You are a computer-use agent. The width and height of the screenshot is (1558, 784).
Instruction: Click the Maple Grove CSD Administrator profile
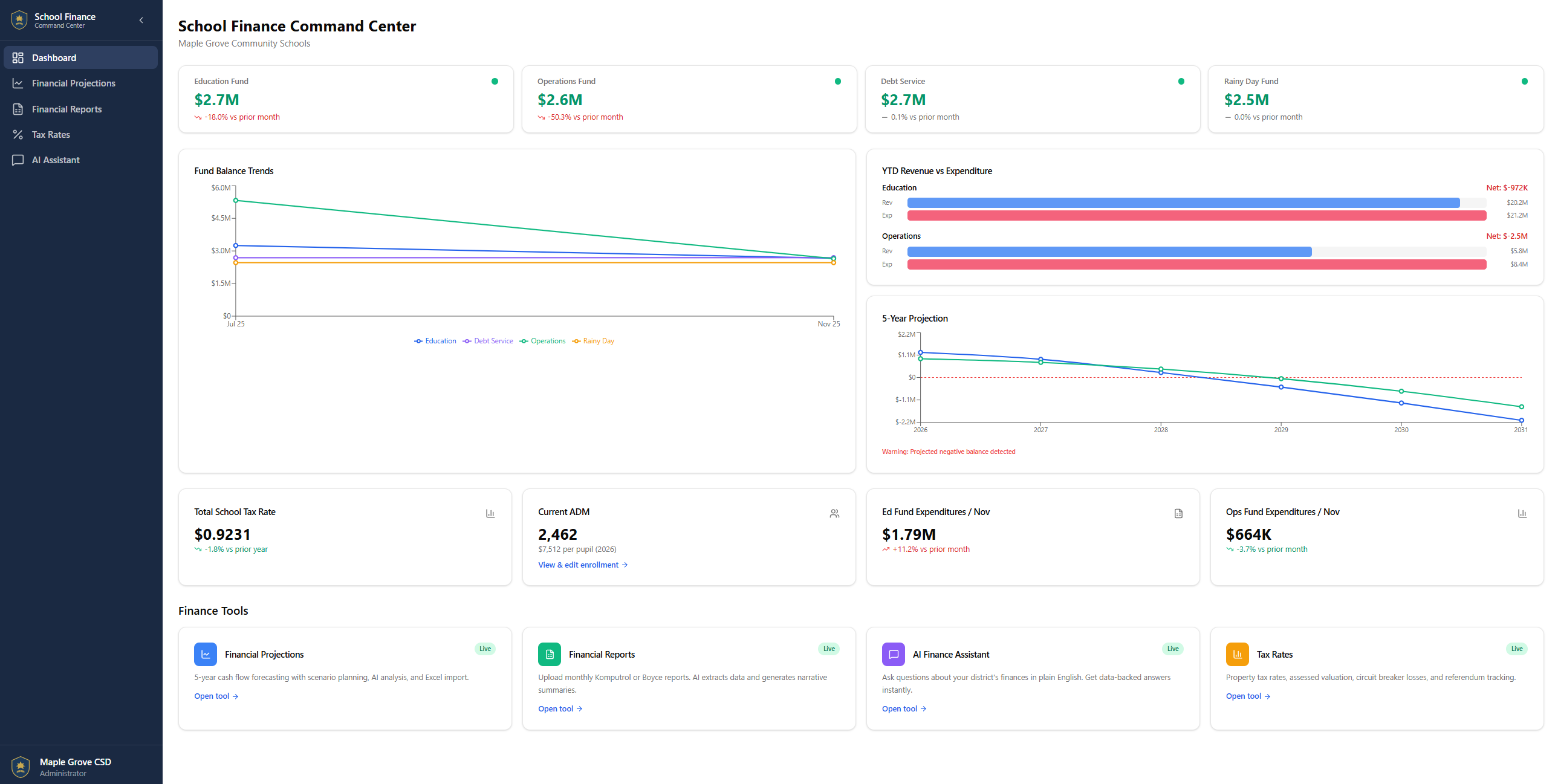(x=75, y=767)
